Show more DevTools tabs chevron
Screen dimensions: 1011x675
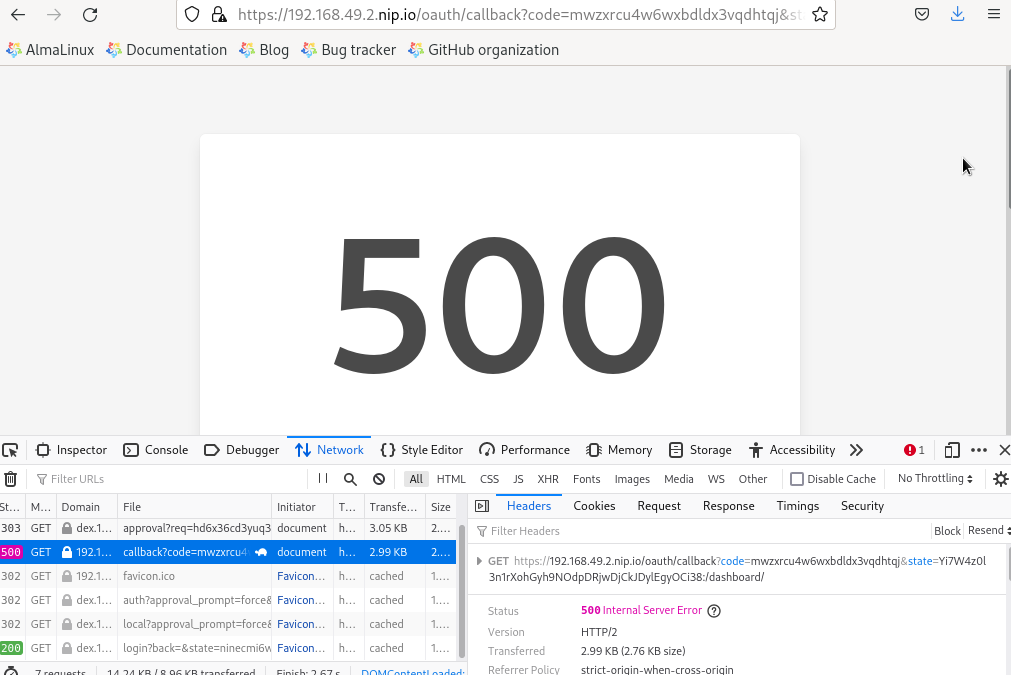856,450
